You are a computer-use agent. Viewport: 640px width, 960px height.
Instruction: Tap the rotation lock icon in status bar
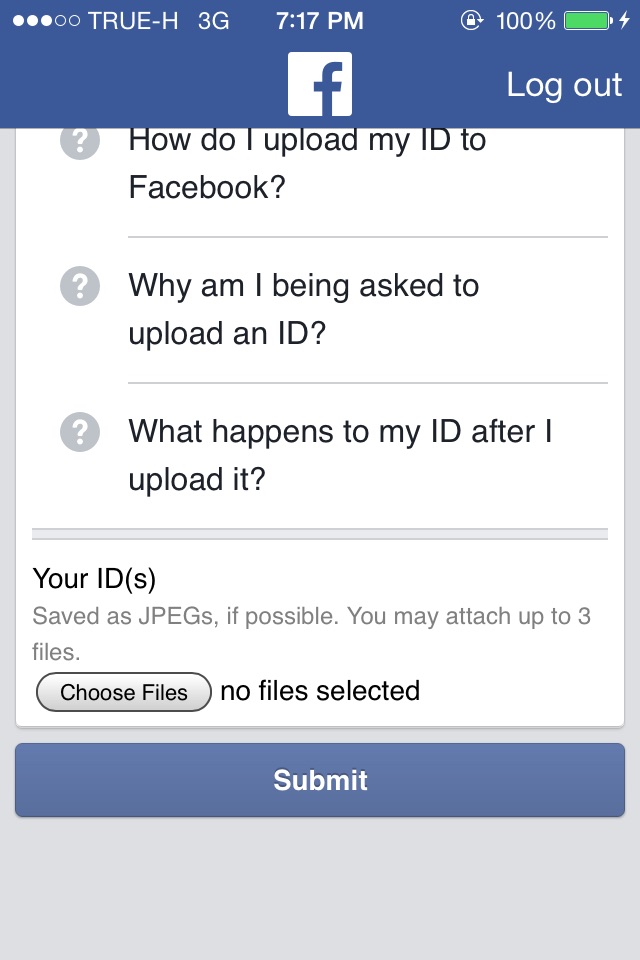(472, 21)
